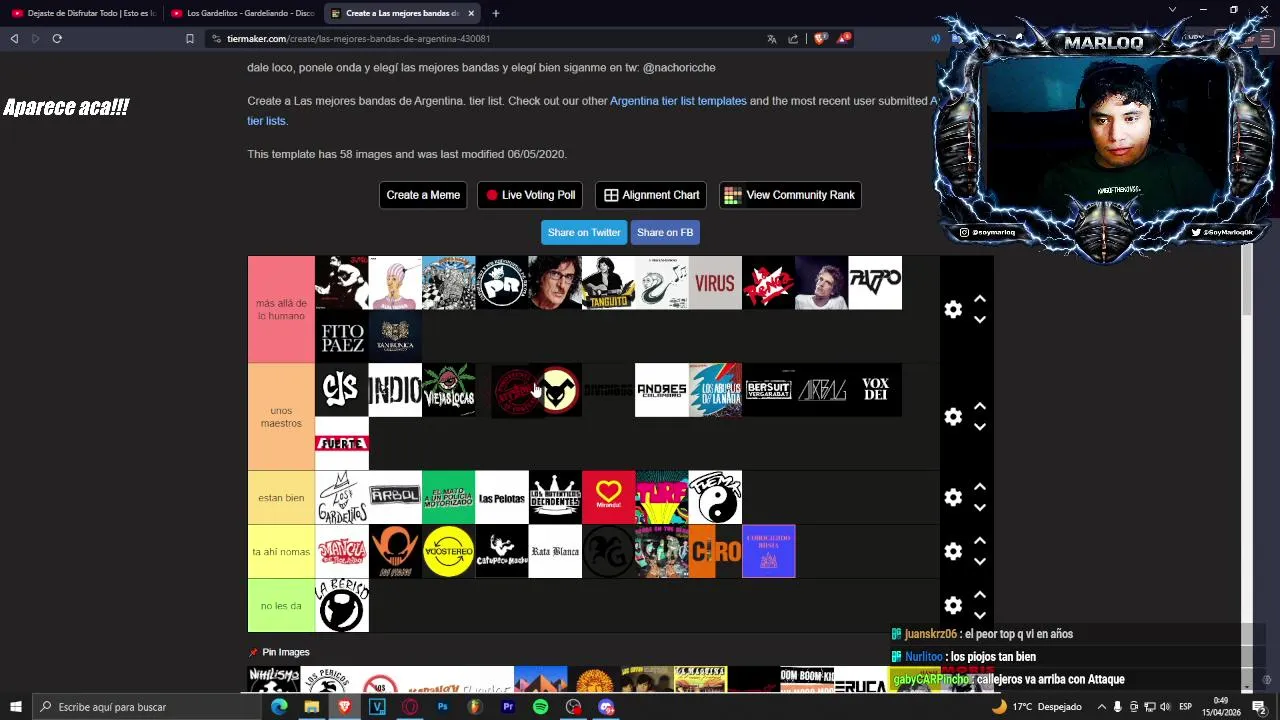The height and width of the screenshot is (720, 1280).
Task: Click the share icon in address bar
Action: point(793,39)
